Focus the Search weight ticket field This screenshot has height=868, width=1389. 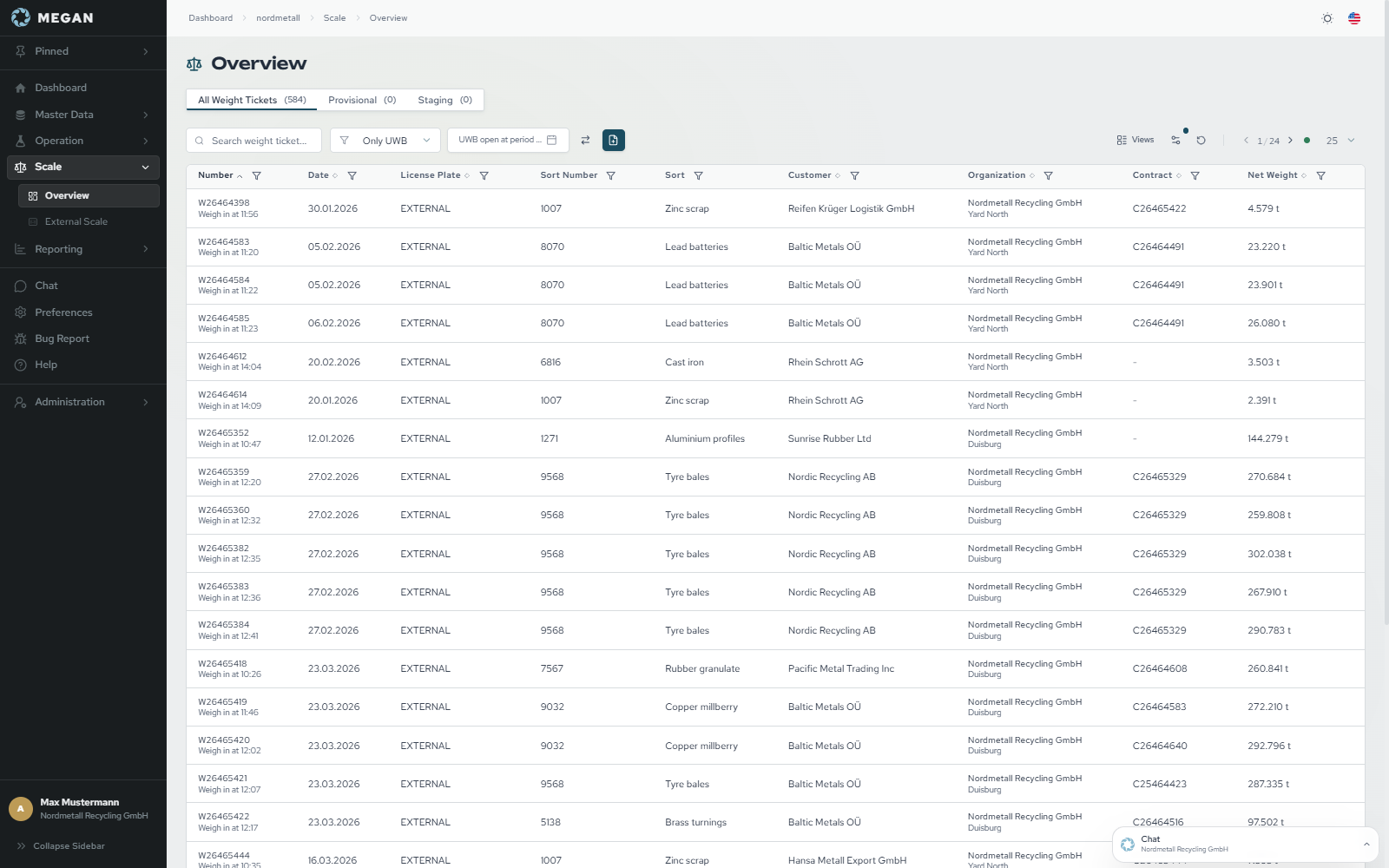(x=253, y=140)
